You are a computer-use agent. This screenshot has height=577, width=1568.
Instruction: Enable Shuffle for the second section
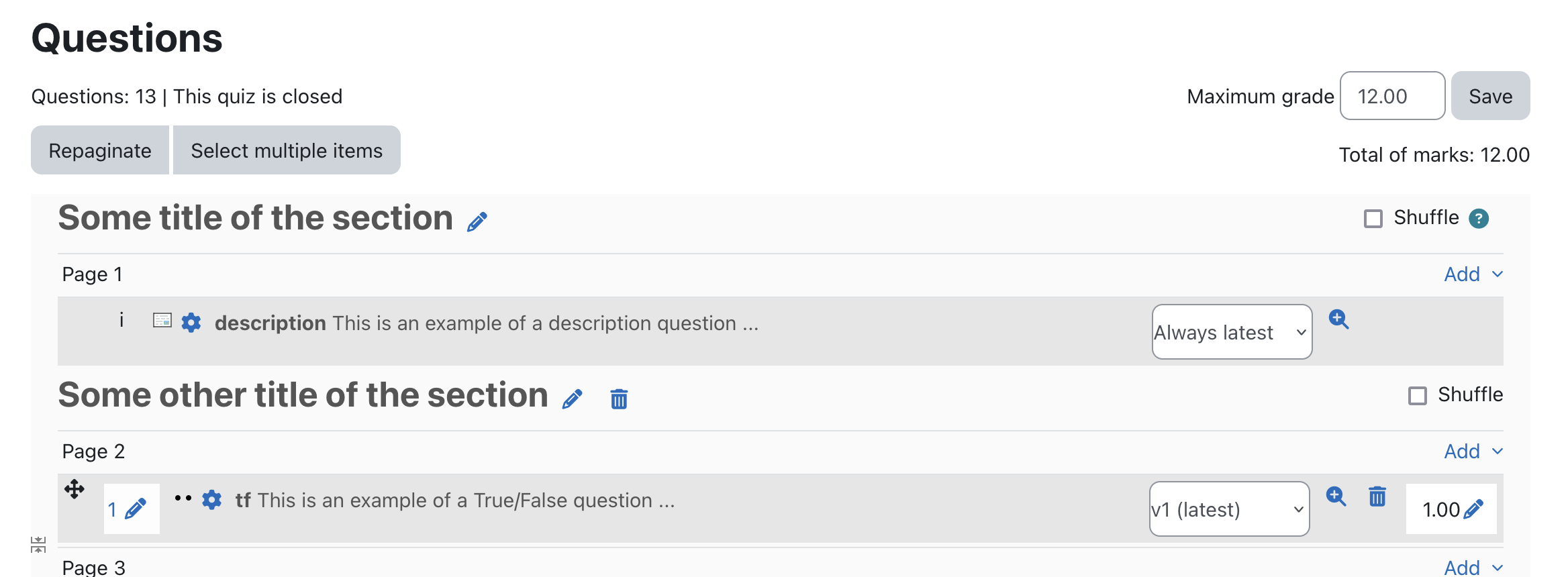[x=1417, y=396]
